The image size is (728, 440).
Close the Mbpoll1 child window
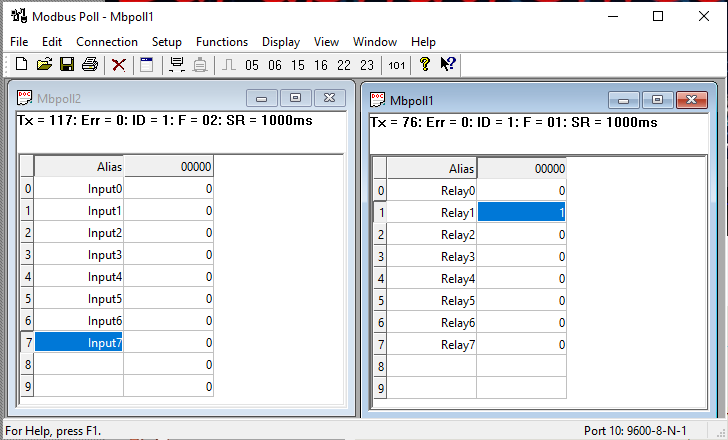tap(692, 100)
